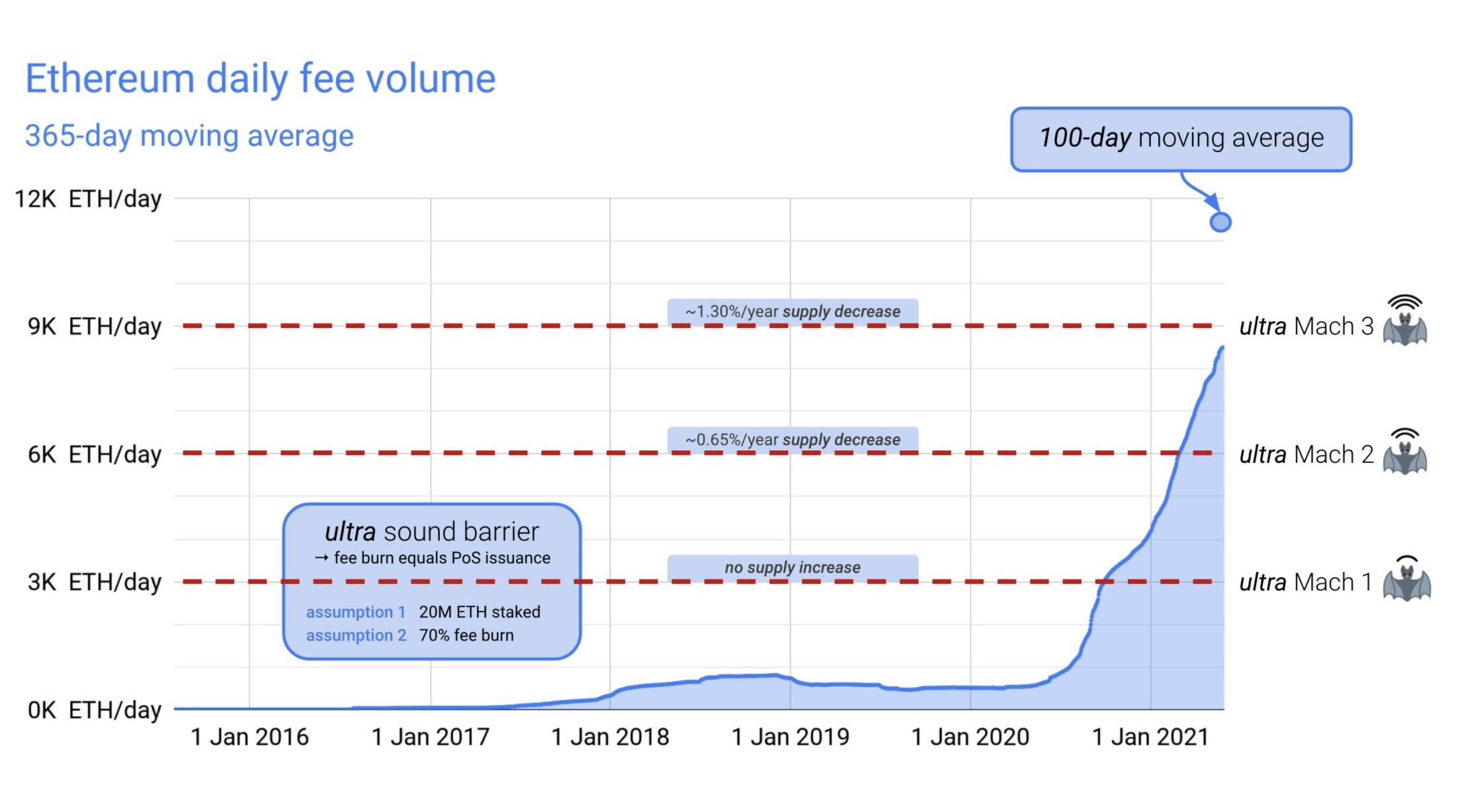Click the 9K ETH/day axis label
1458x812 pixels.
94,326
